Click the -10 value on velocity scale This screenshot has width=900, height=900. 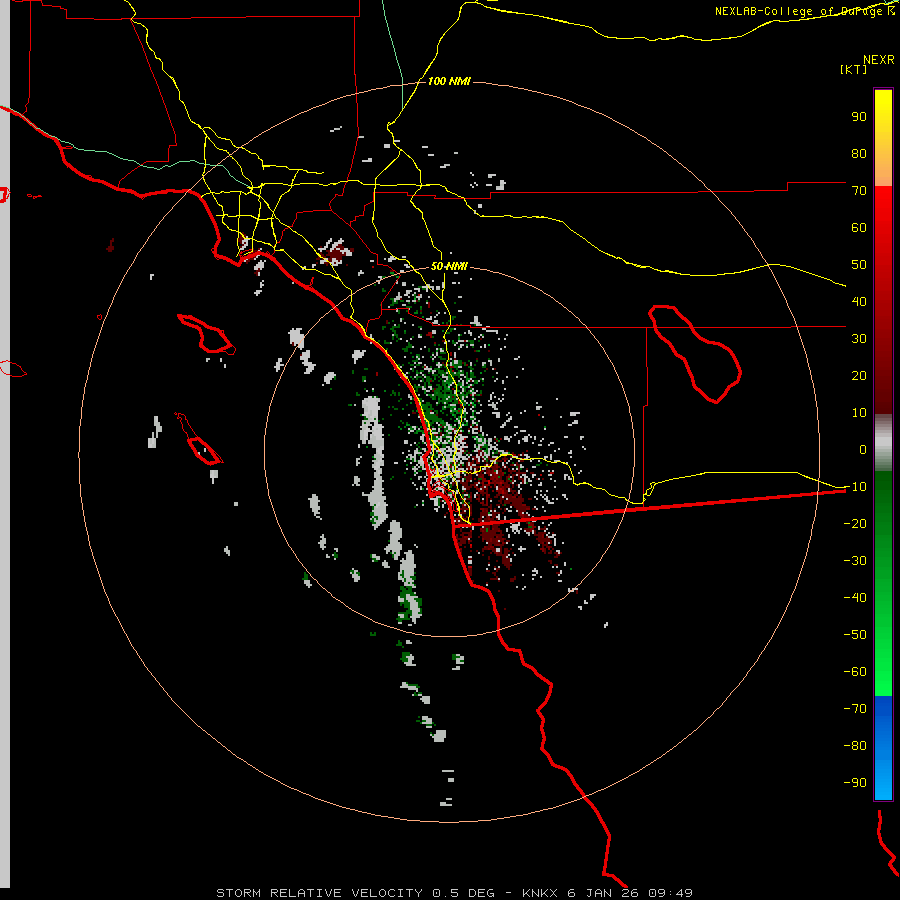(855, 487)
